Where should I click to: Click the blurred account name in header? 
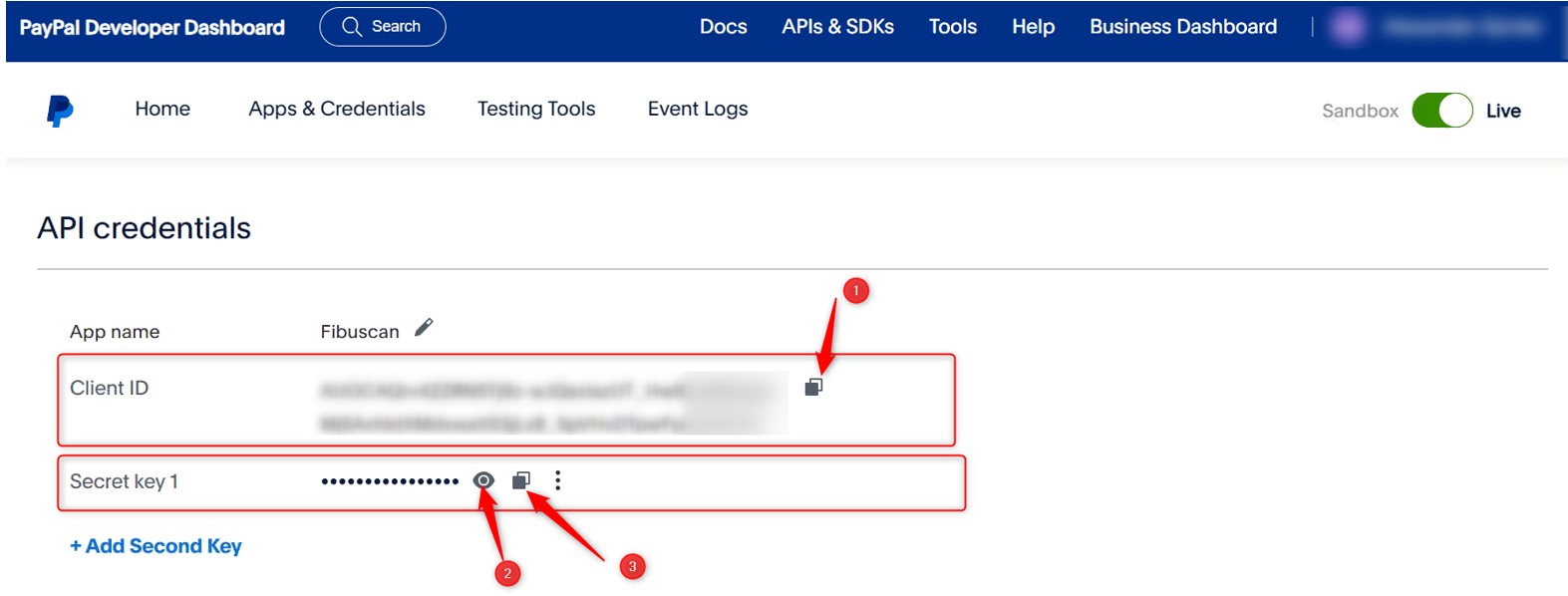tap(1462, 28)
